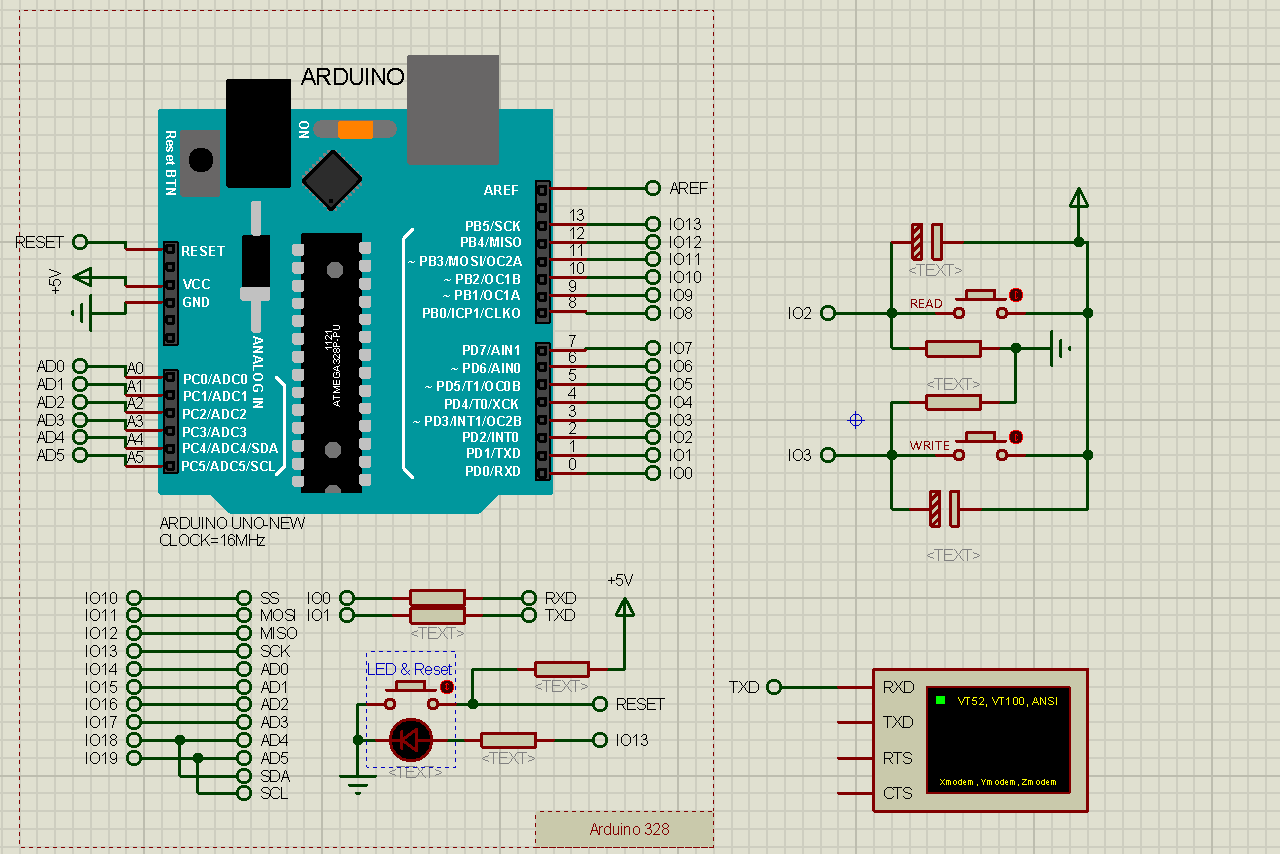Click the AREF terminal circle
1280x854 pixels.
pos(653,188)
